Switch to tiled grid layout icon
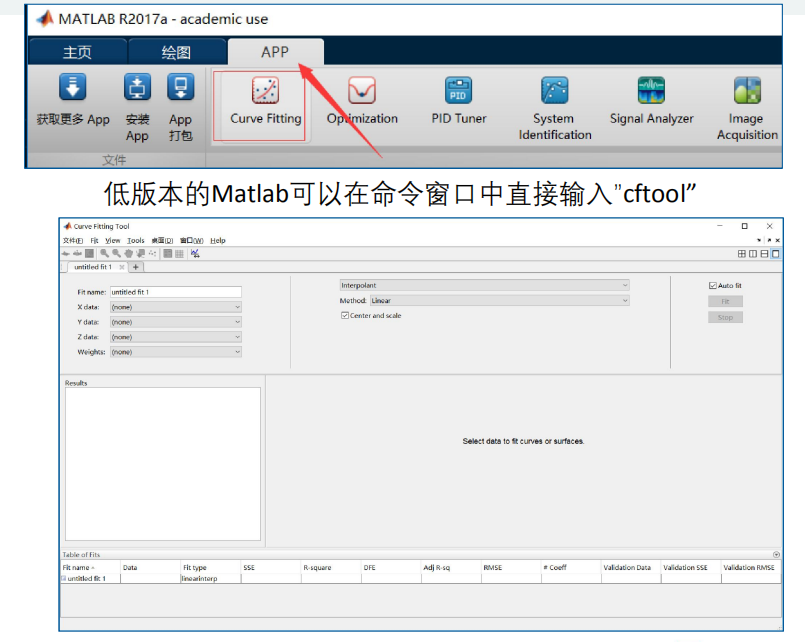 742,254
